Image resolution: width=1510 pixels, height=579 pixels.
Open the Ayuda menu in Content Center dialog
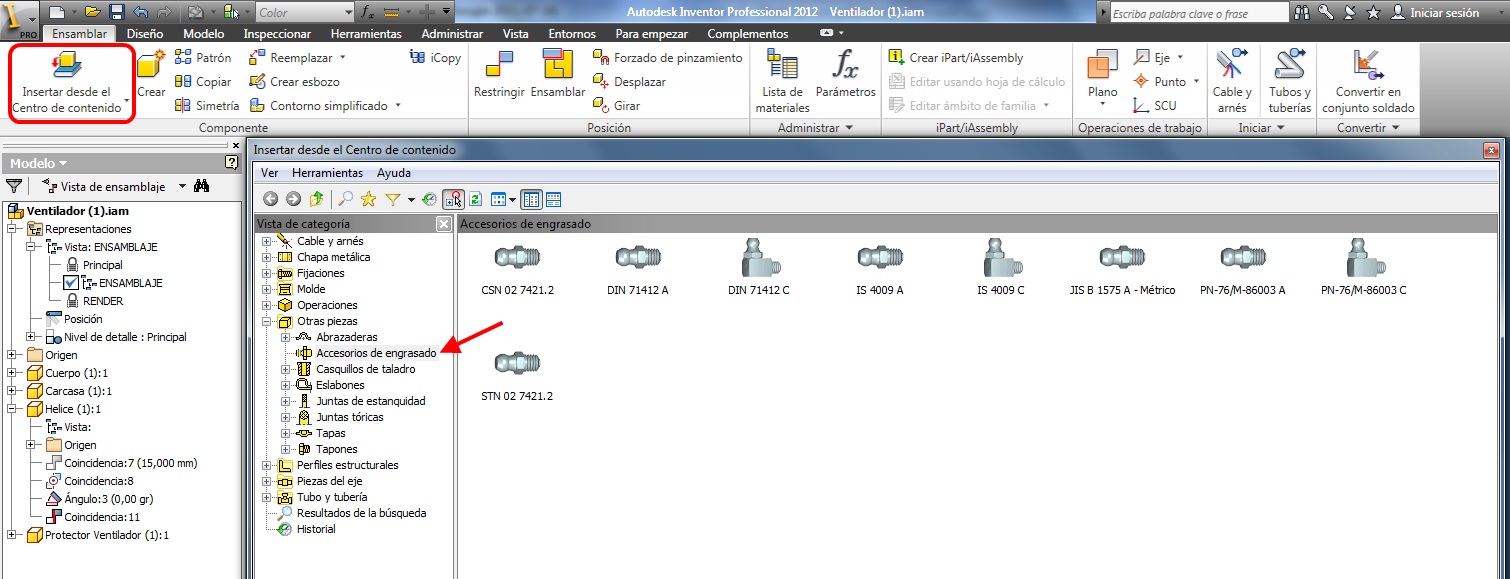point(394,173)
